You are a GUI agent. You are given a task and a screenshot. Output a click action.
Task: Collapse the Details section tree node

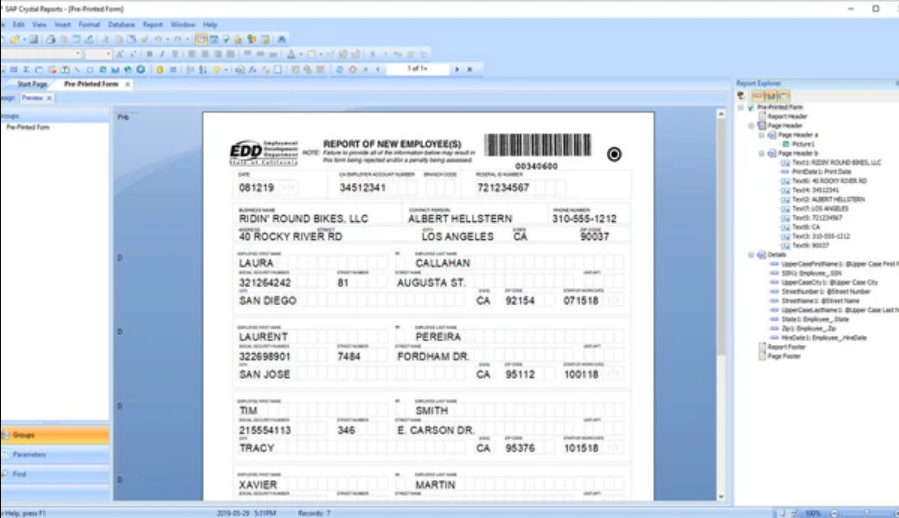click(x=751, y=255)
